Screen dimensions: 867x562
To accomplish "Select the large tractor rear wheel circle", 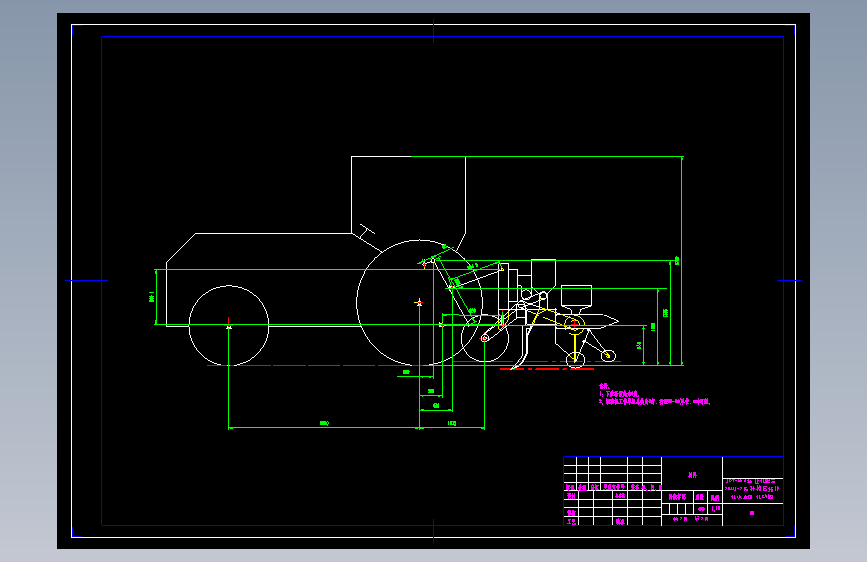I will point(419,303).
